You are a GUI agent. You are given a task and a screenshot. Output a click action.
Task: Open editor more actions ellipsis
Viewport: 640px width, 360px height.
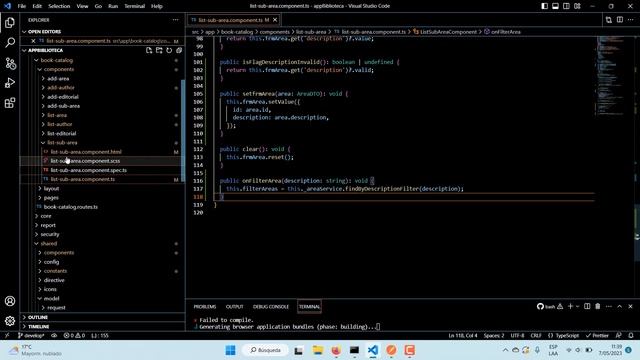631,20
